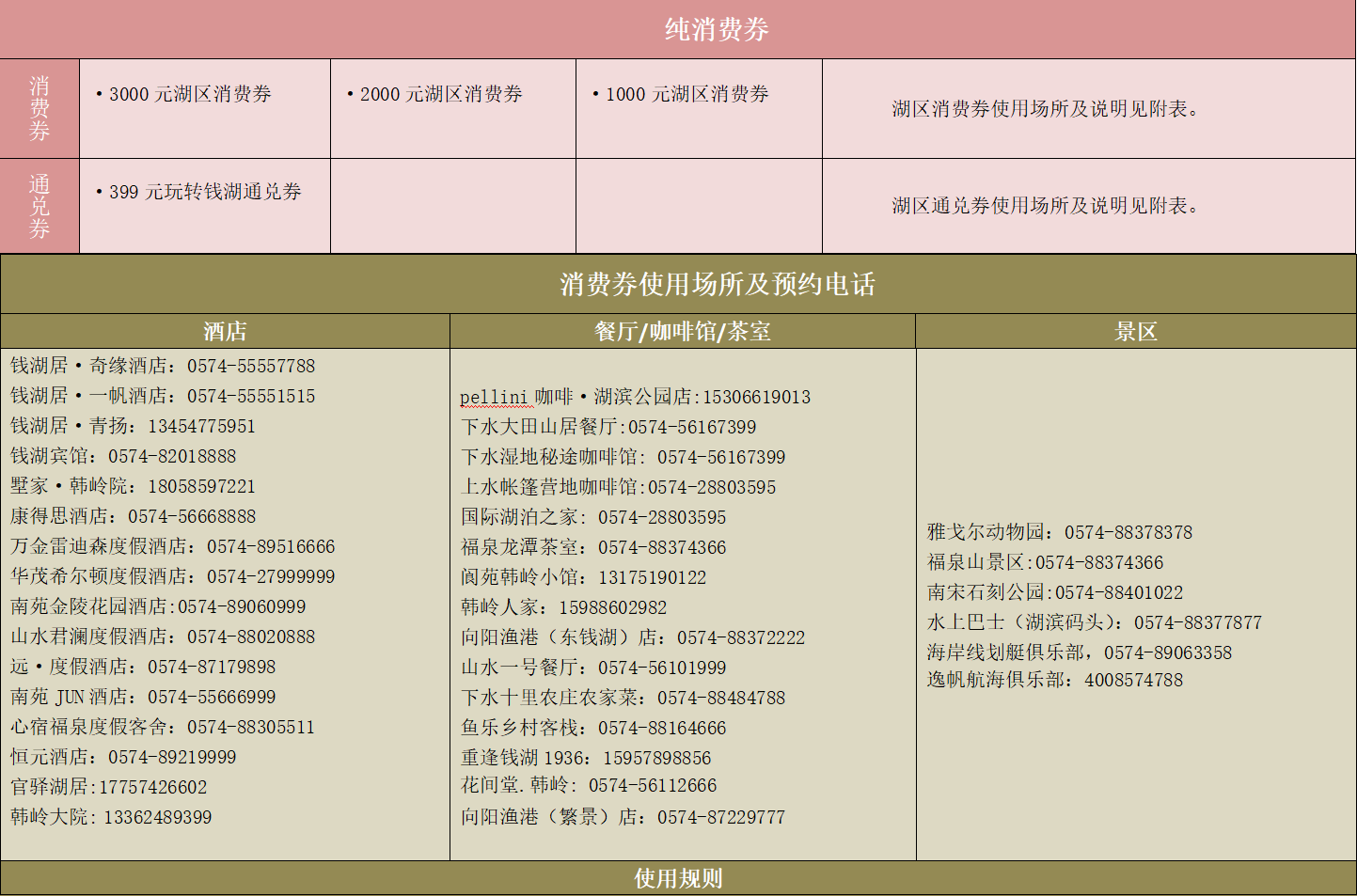
Task: Click the 399 元玩转钱湖通兑券 entry
Action: tap(204, 192)
